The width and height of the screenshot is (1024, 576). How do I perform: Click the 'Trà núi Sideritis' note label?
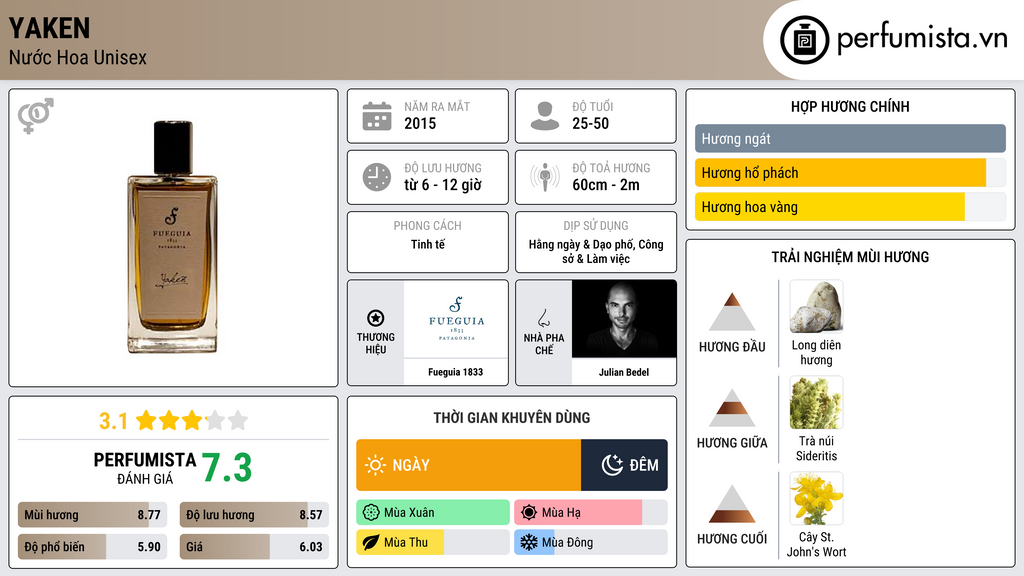tap(816, 449)
